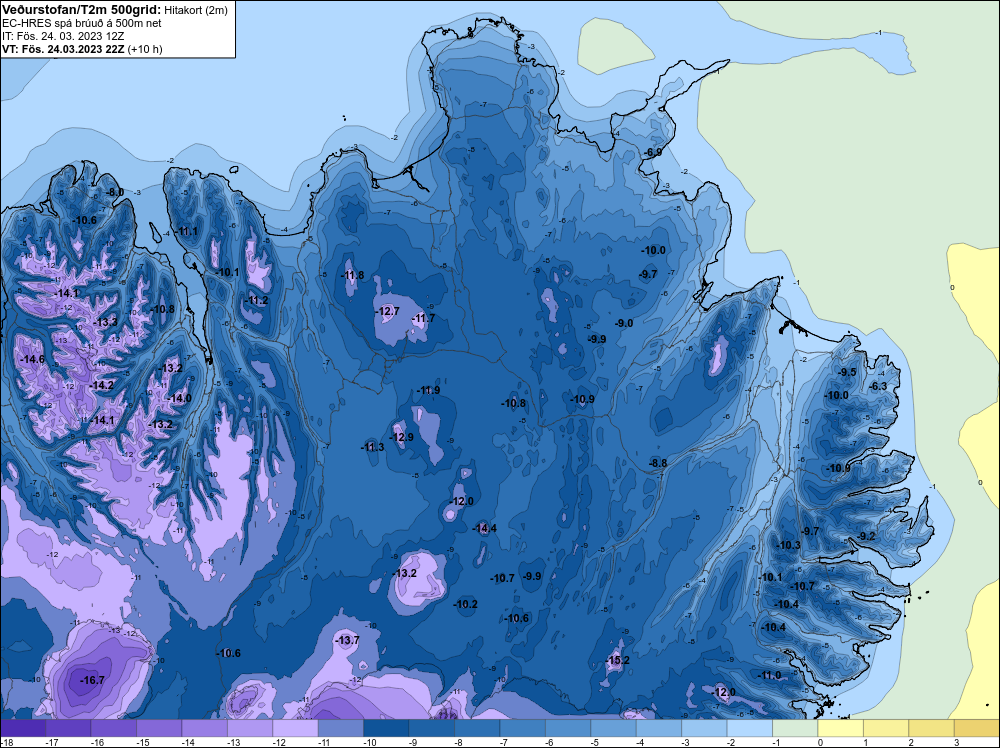Screen dimensions: 1000x748
Task: Click the valid time 'VT: Fös. 24.03.2023 22Z (+10 h)'
Action: pyautogui.click(x=82, y=49)
